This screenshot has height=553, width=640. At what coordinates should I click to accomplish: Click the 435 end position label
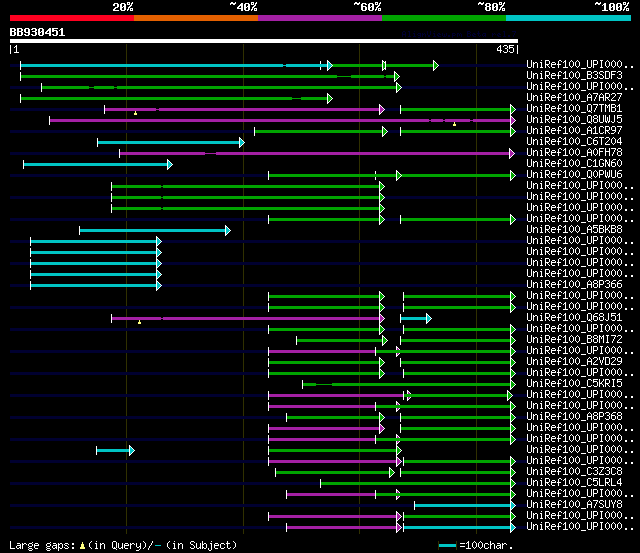coord(505,49)
